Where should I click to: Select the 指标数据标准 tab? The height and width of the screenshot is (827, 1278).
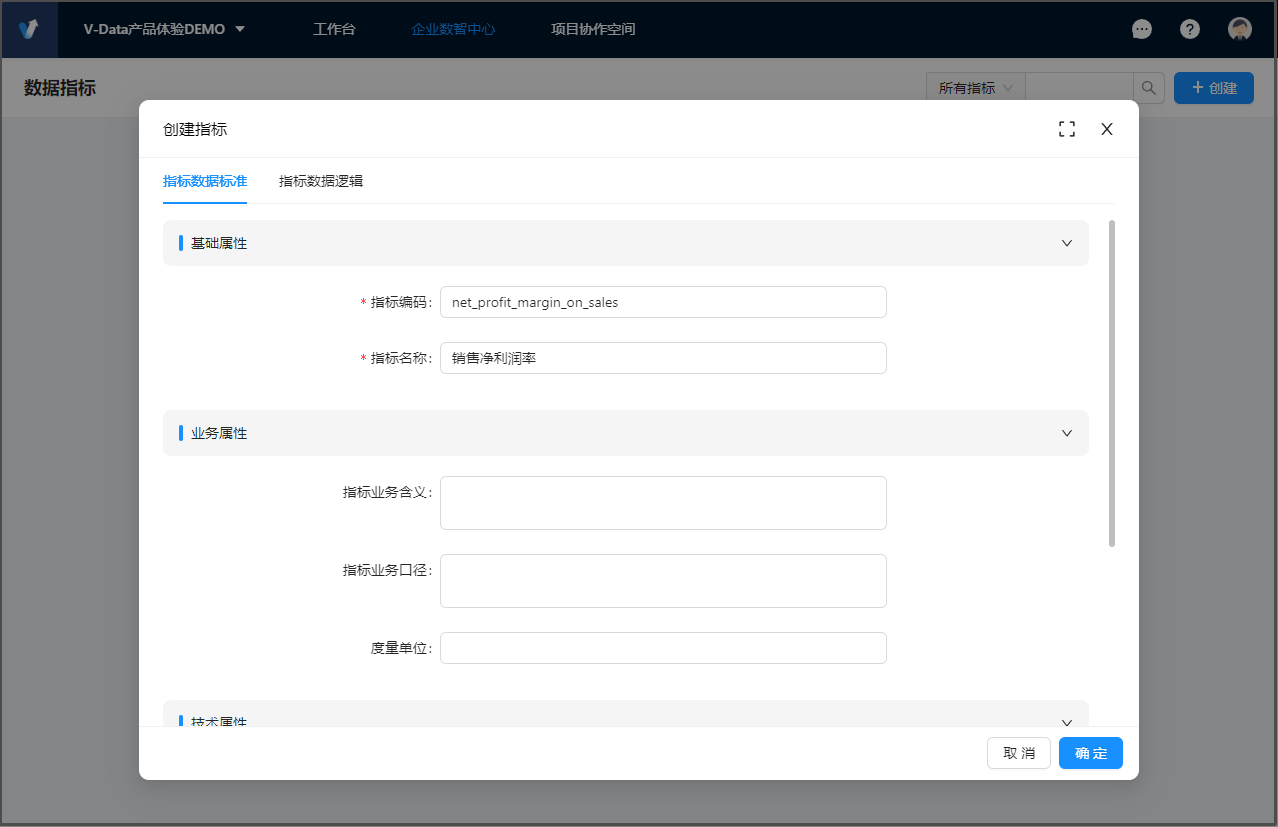pyautogui.click(x=205, y=181)
